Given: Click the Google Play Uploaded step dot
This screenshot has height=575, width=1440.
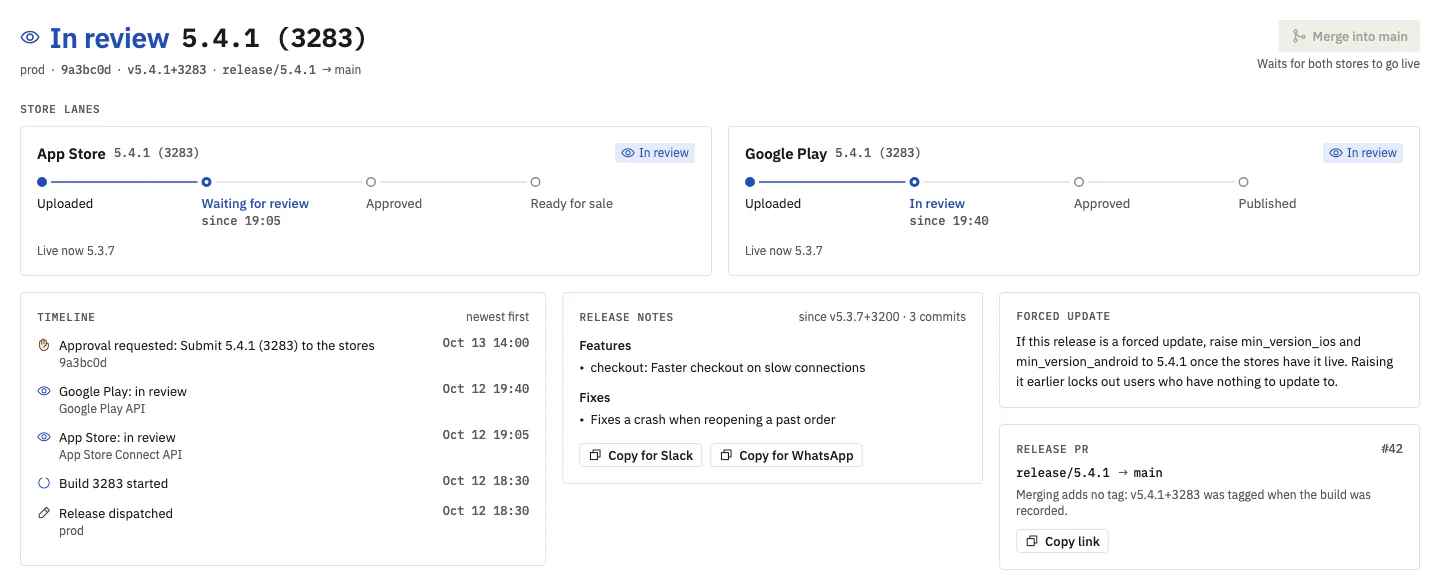Looking at the screenshot, I should pyautogui.click(x=750, y=182).
